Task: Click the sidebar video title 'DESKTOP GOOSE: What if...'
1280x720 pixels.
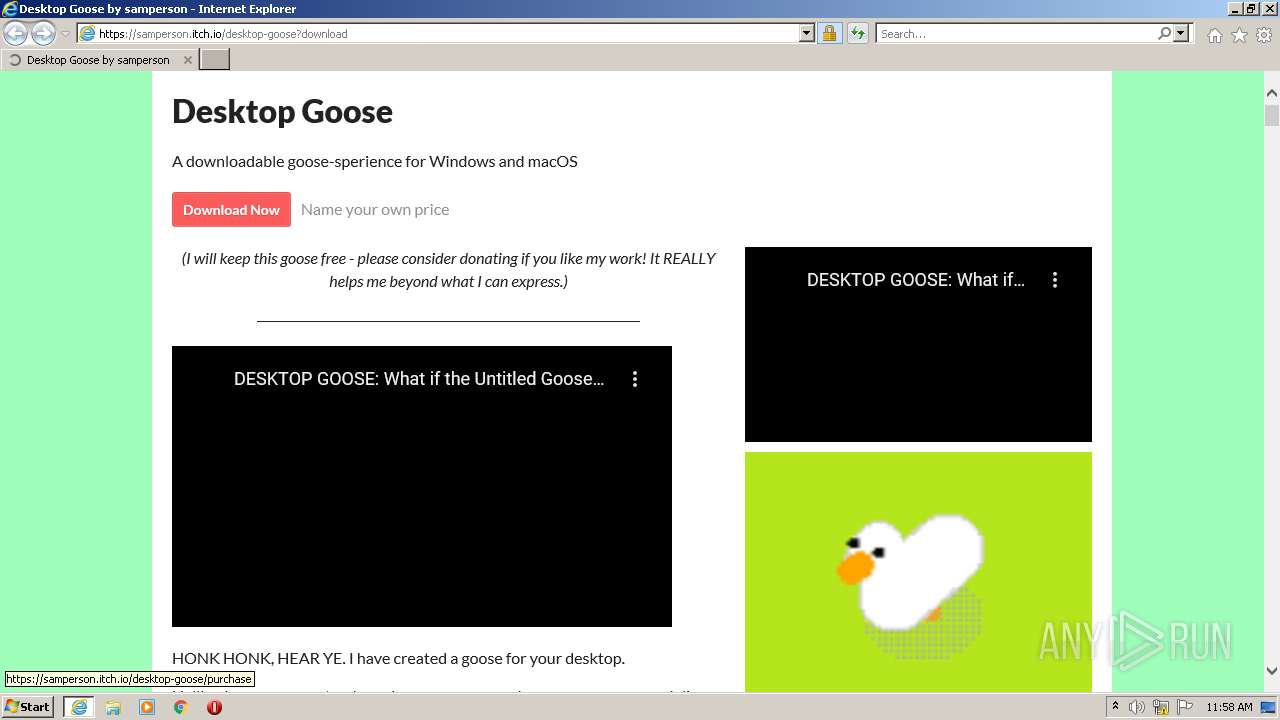Action: click(916, 280)
